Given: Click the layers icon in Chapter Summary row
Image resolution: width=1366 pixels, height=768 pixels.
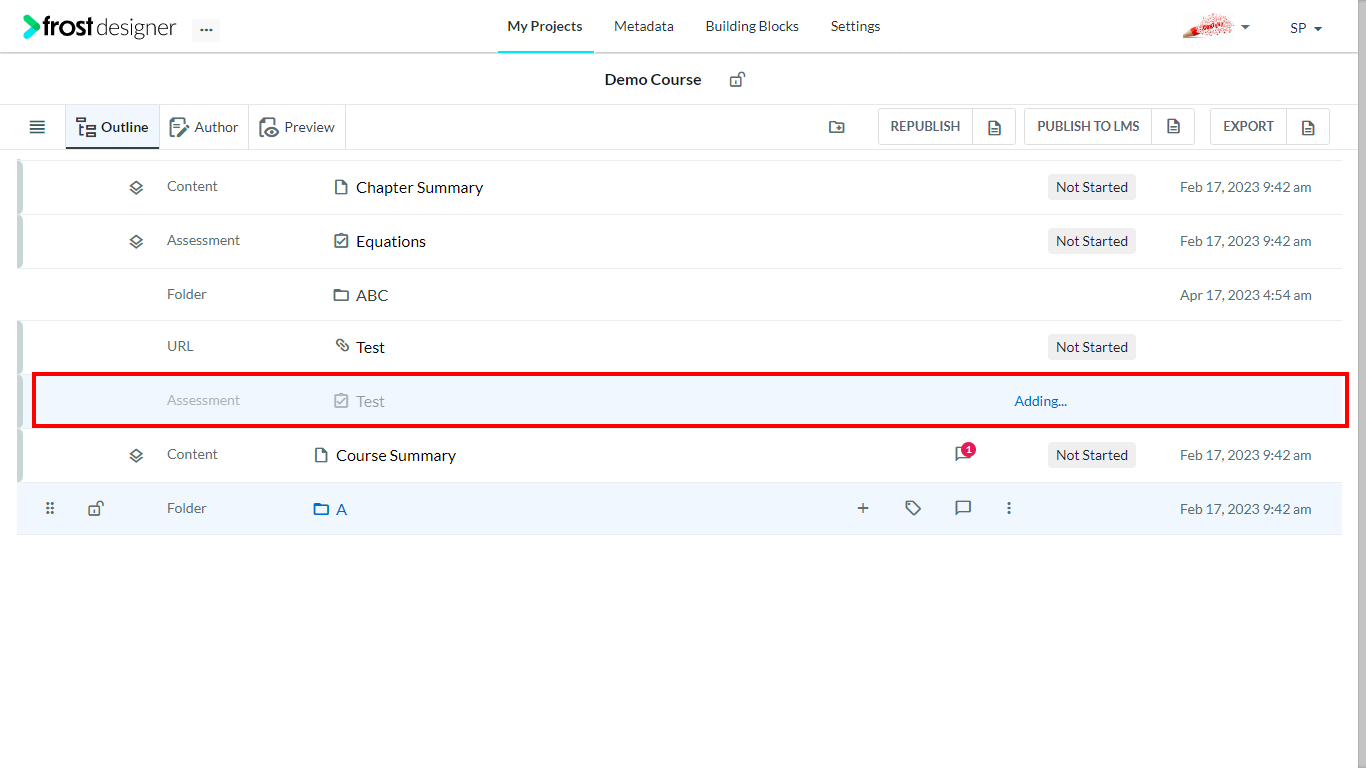Looking at the screenshot, I should [136, 187].
